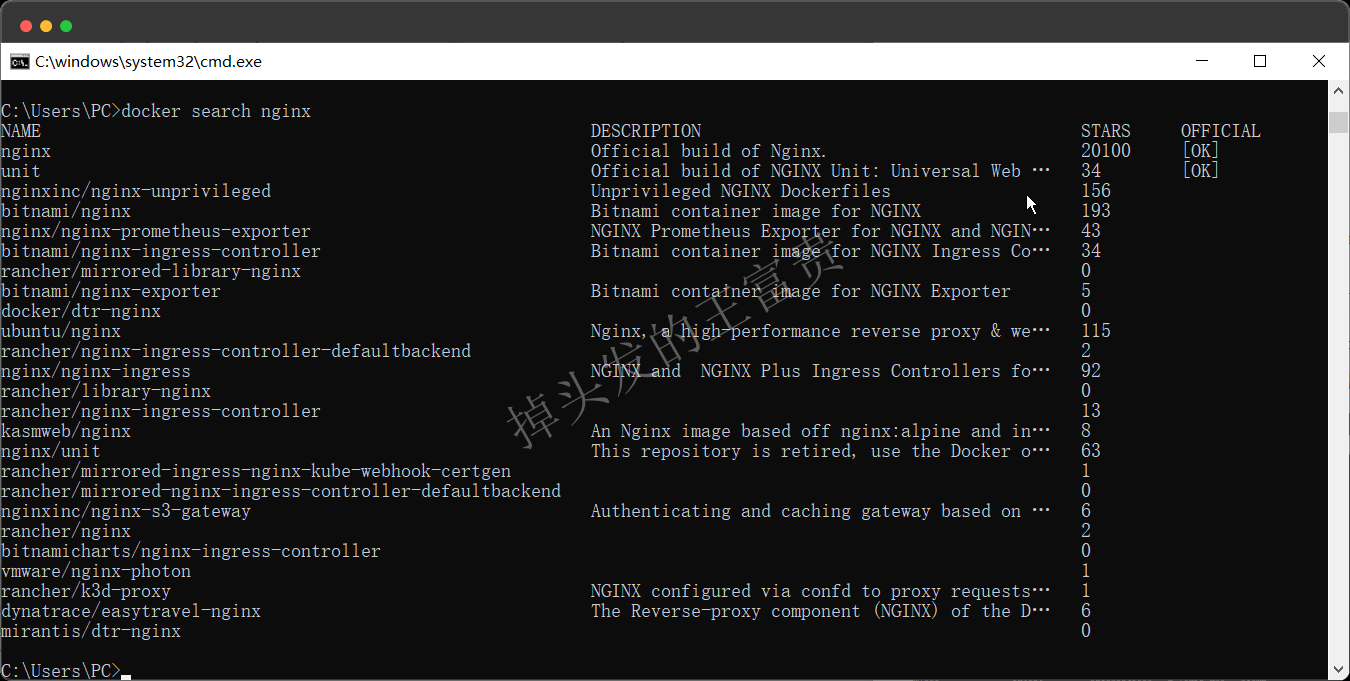Screen dimensions: 1350x681
Task: Click the vertical scrollbar thumb
Action: 1338,122
